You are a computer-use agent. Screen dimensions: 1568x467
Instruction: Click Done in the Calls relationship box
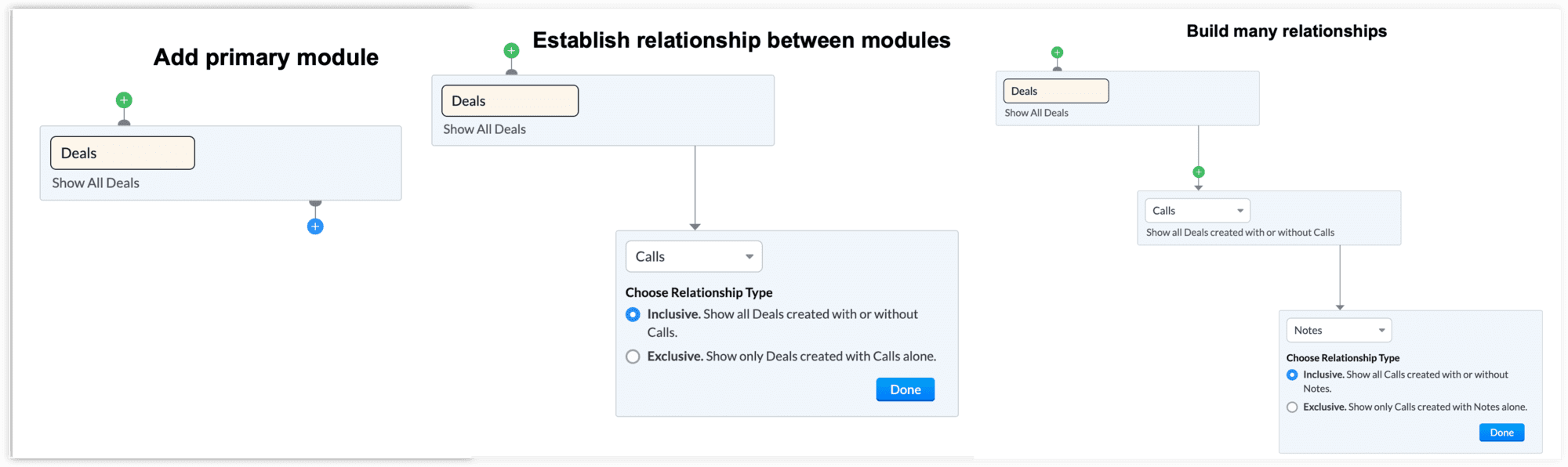point(906,389)
